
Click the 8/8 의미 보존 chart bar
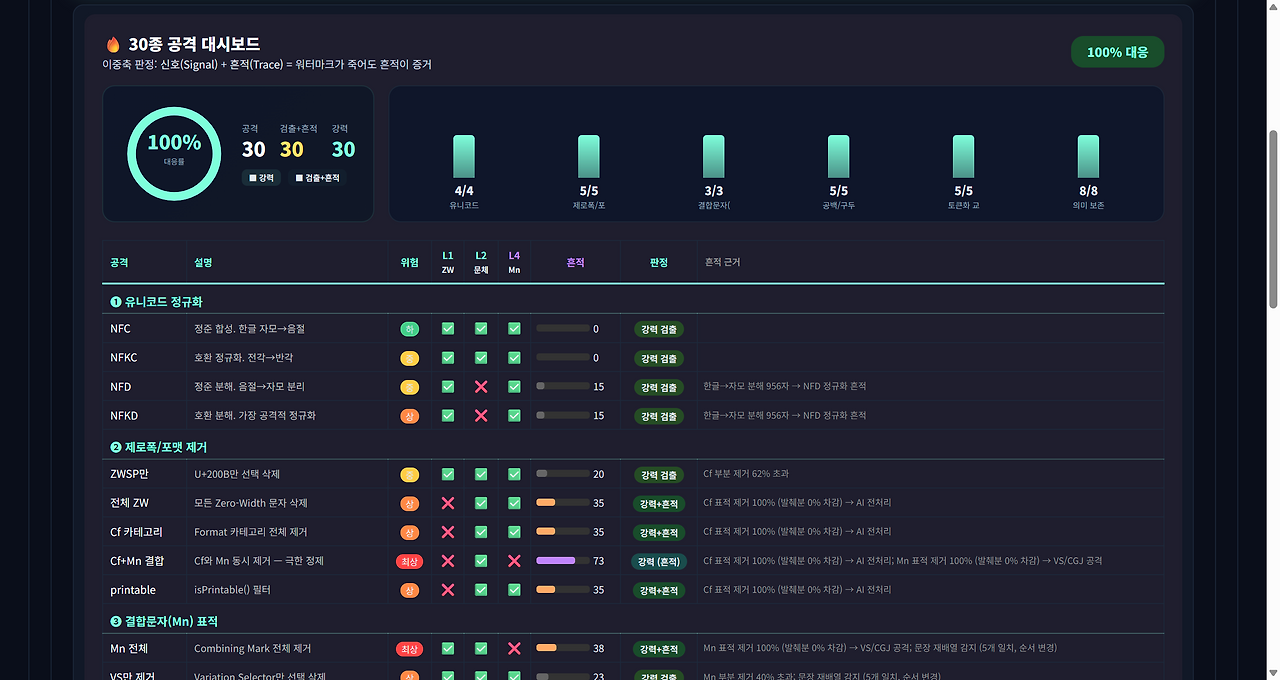1088,157
